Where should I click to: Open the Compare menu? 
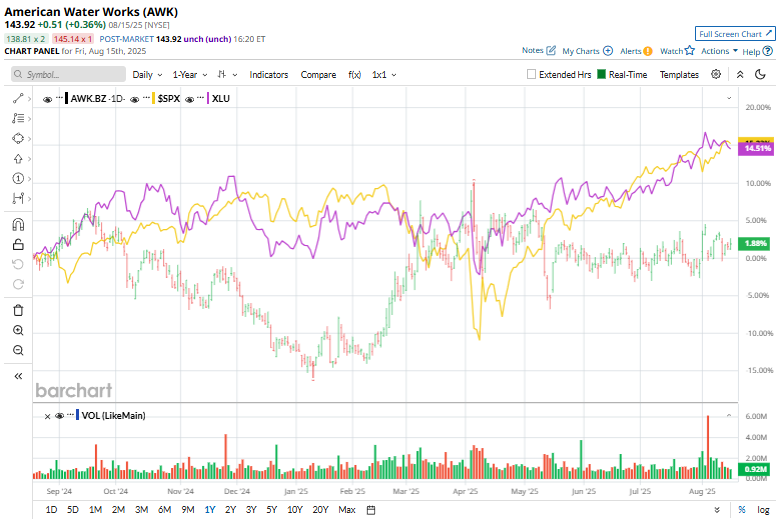[x=318, y=74]
